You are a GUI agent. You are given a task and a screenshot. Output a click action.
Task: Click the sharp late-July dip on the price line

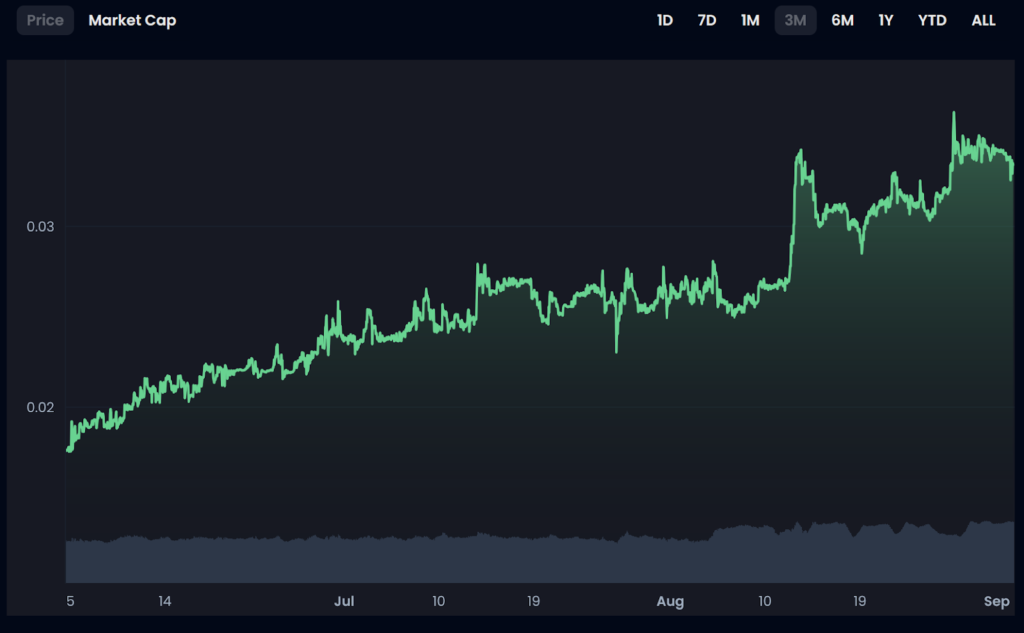click(616, 351)
